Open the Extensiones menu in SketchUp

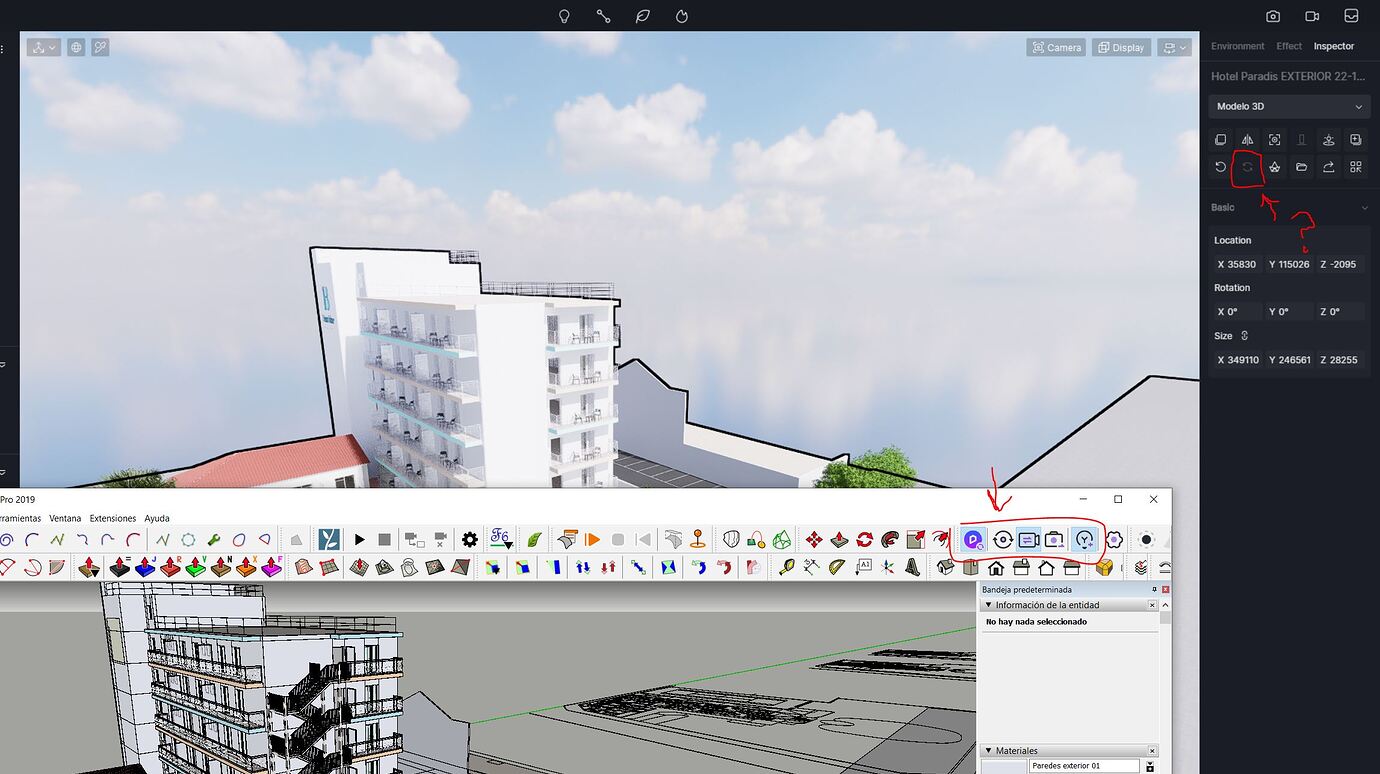click(113, 518)
